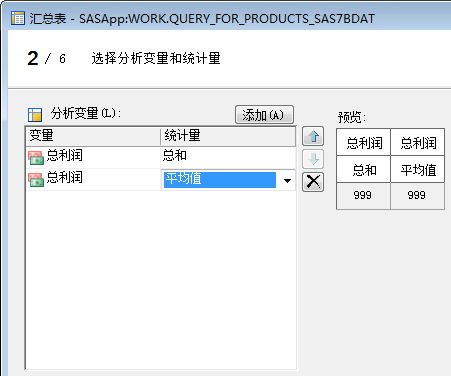Click currency icon of first 总利润 row
Viewport: 451px width, 376px height.
(36, 158)
